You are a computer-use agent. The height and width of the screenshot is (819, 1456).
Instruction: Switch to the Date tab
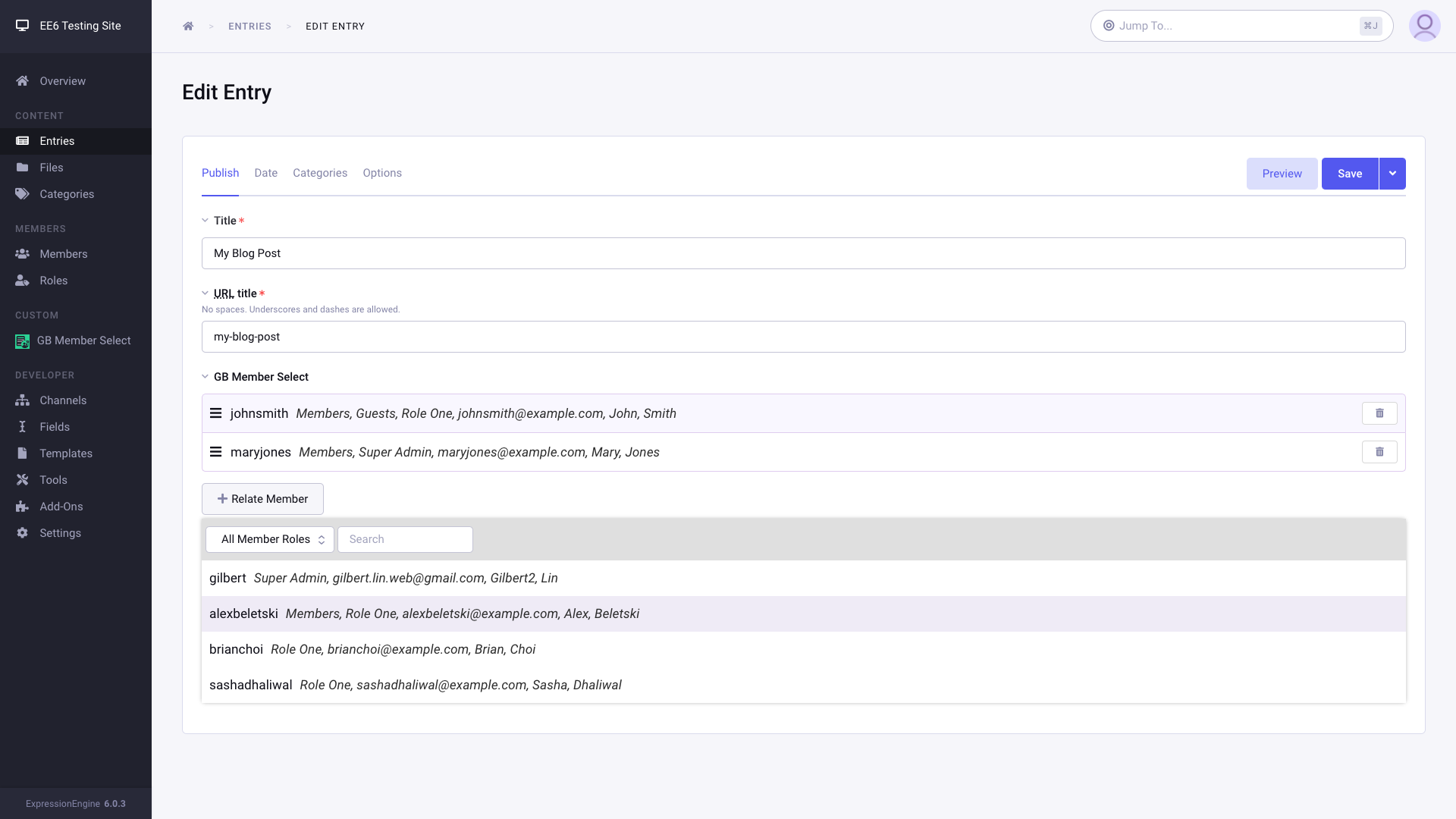(x=266, y=173)
